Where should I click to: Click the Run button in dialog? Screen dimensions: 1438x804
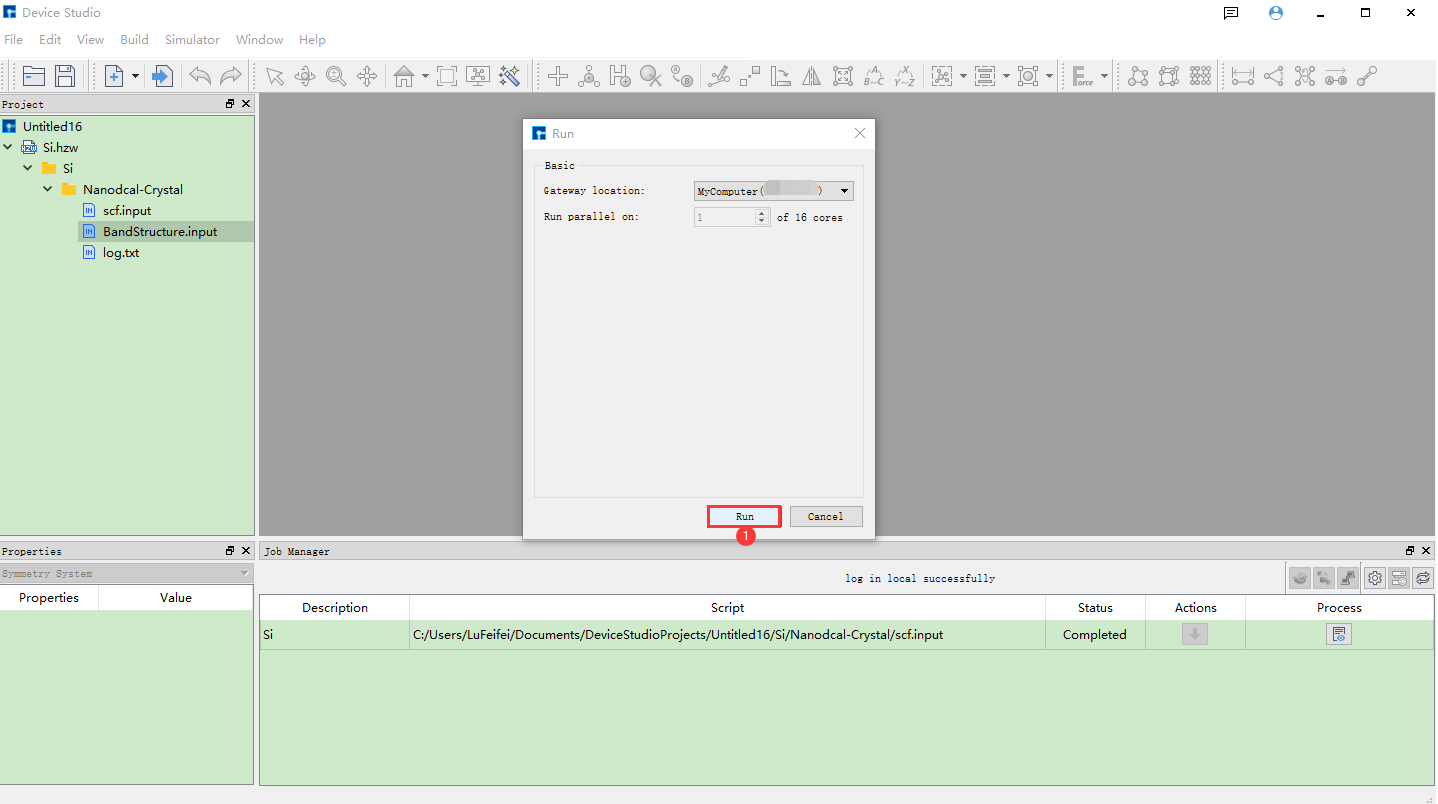[744, 516]
